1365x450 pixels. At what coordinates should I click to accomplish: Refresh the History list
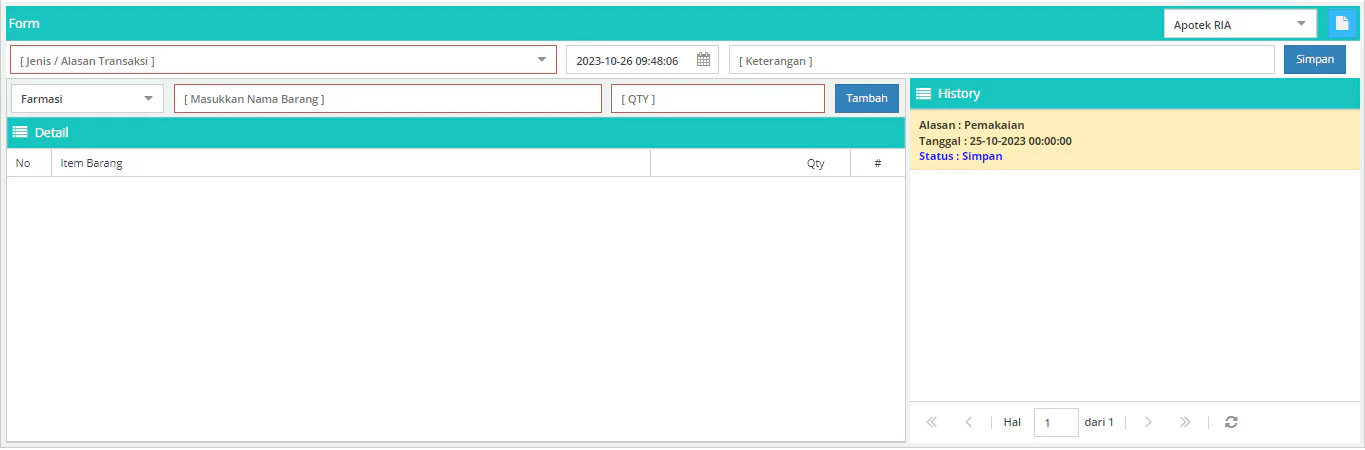(1231, 422)
